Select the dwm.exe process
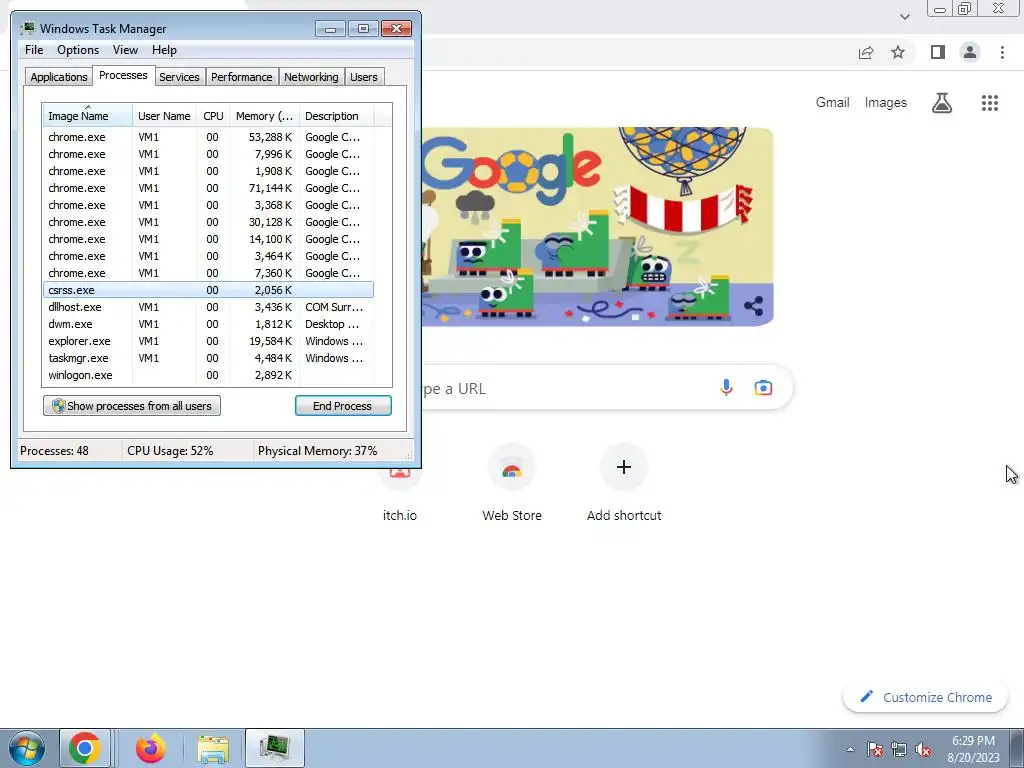Screen dimensions: 1024x768 pos(208,324)
